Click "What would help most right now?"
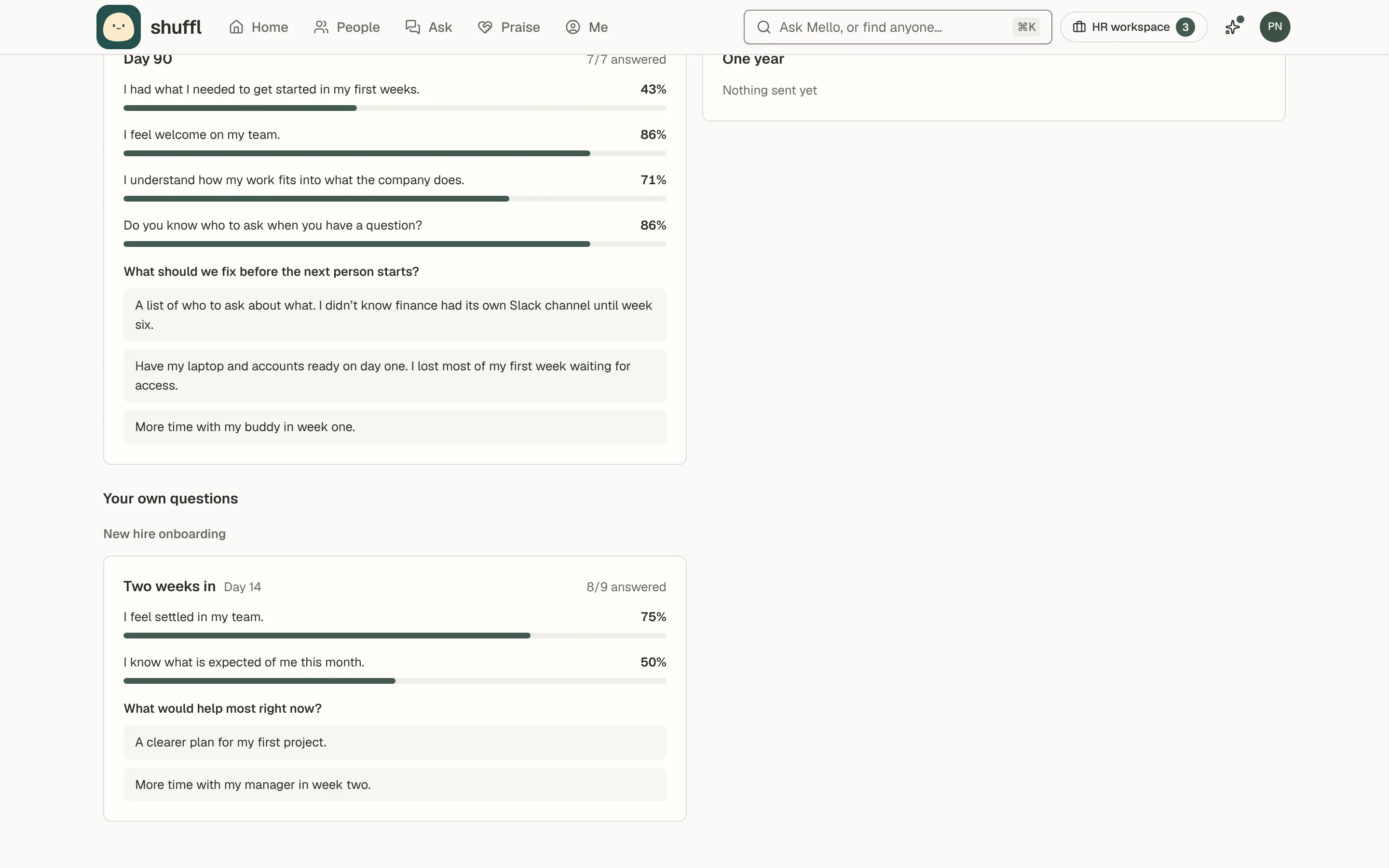1389x868 pixels. [223, 708]
